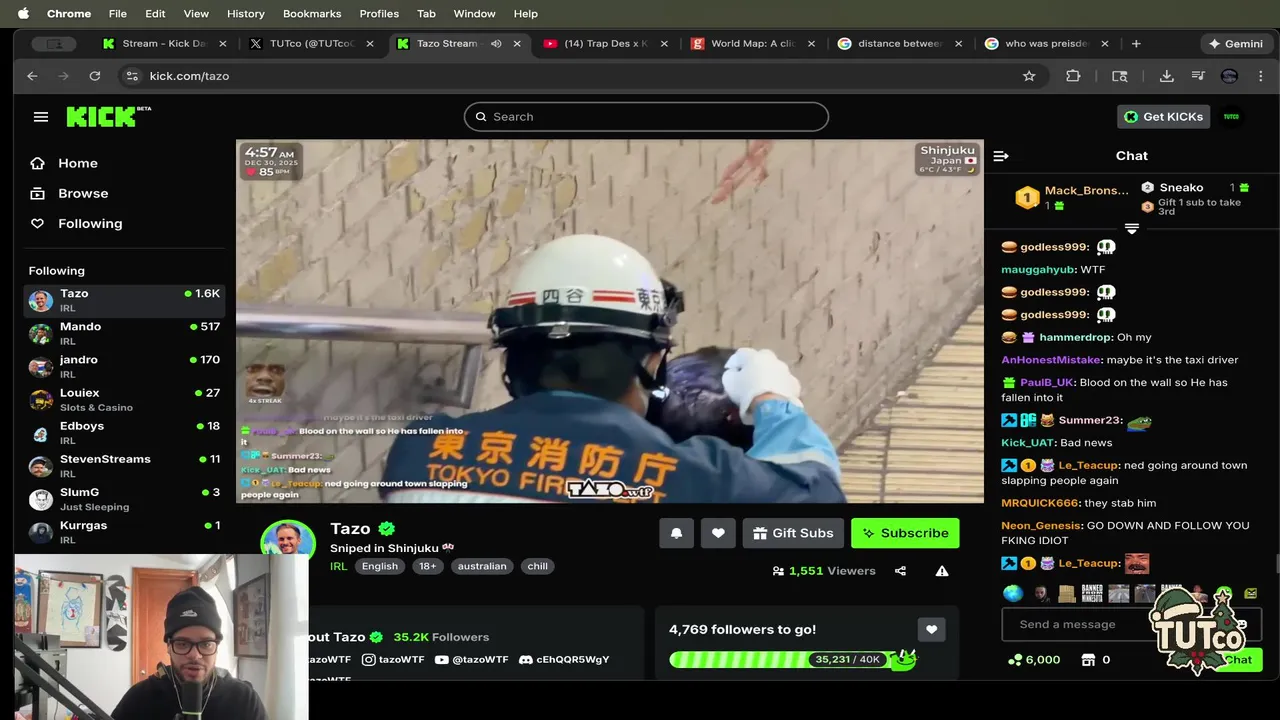Image resolution: width=1280 pixels, height=720 pixels.
Task: Open the Apple menu
Action: [x=23, y=13]
